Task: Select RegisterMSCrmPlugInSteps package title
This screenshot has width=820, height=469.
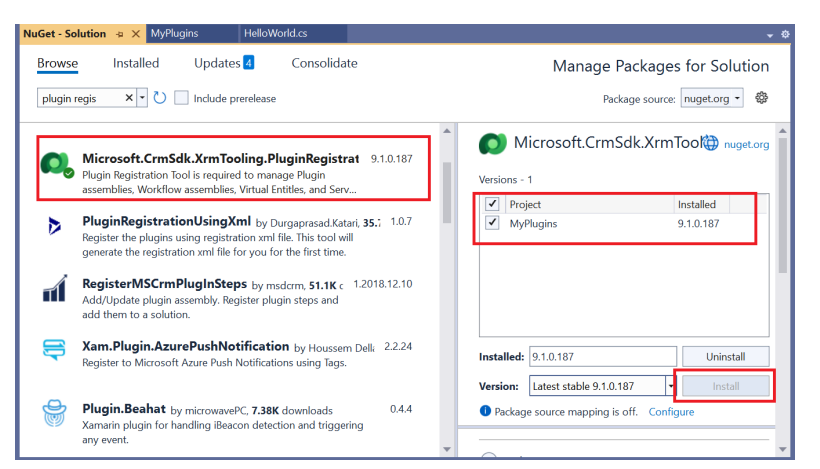Action: point(164,284)
